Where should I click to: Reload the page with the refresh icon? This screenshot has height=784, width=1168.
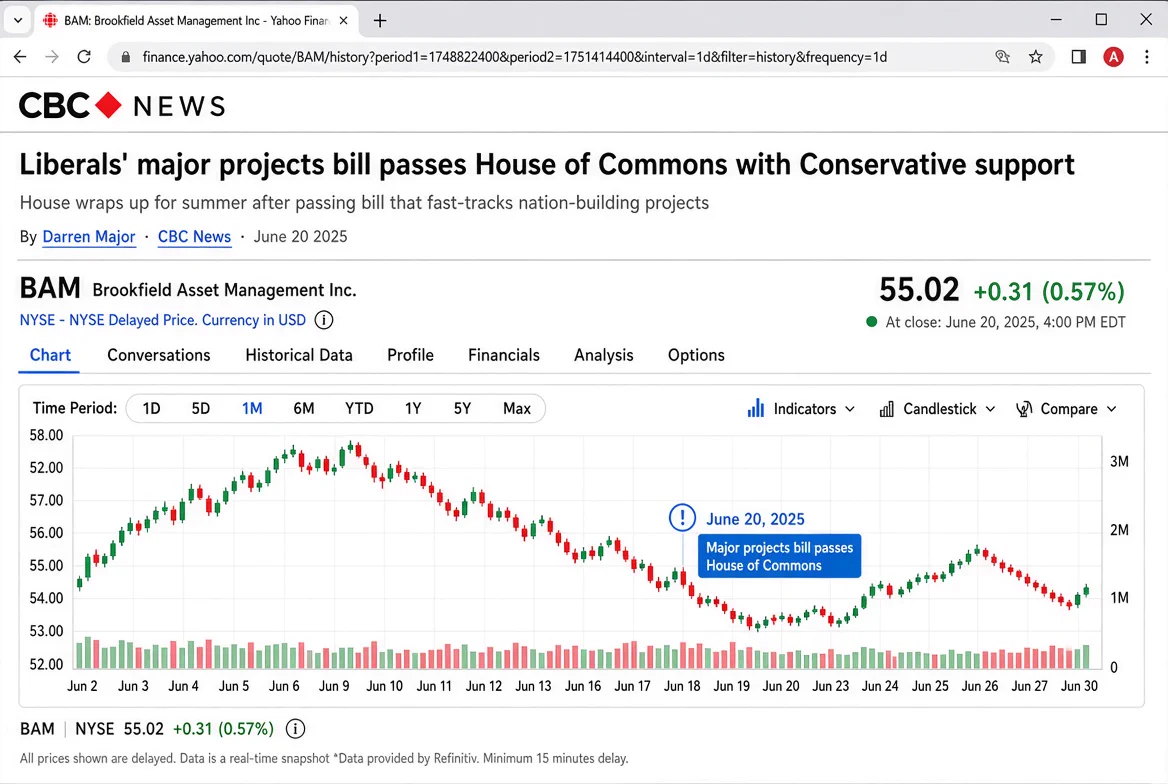(84, 57)
